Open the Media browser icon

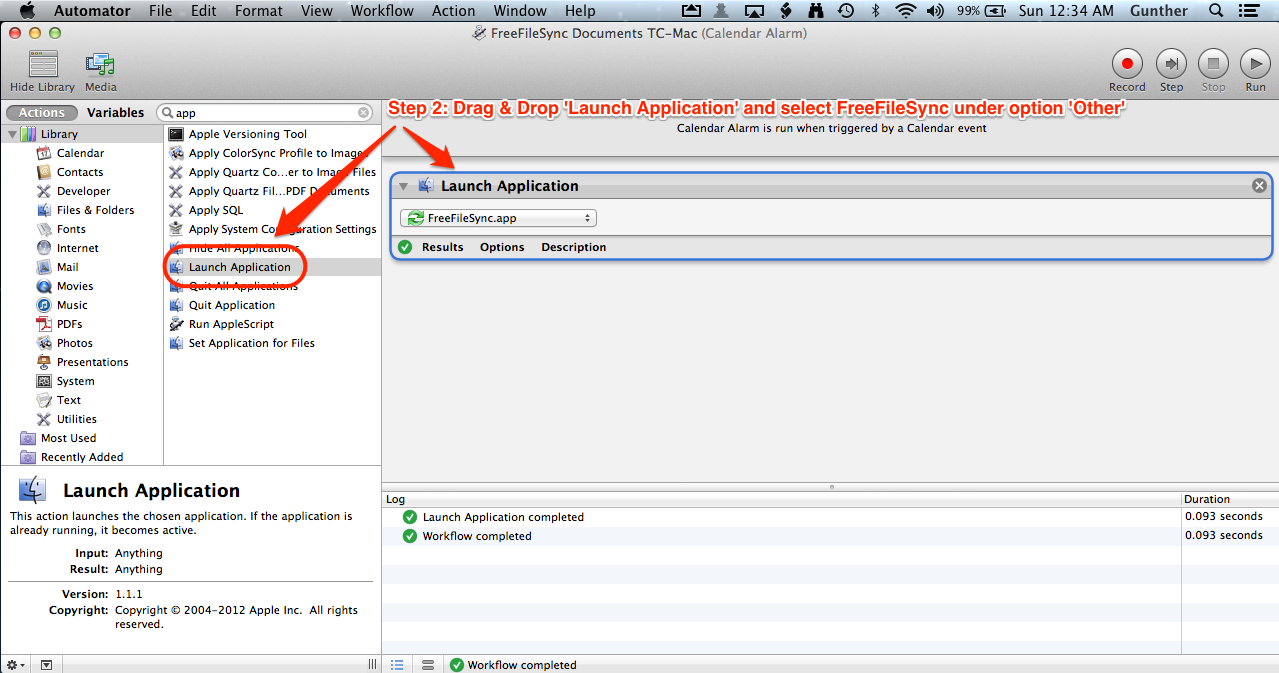[x=100, y=66]
